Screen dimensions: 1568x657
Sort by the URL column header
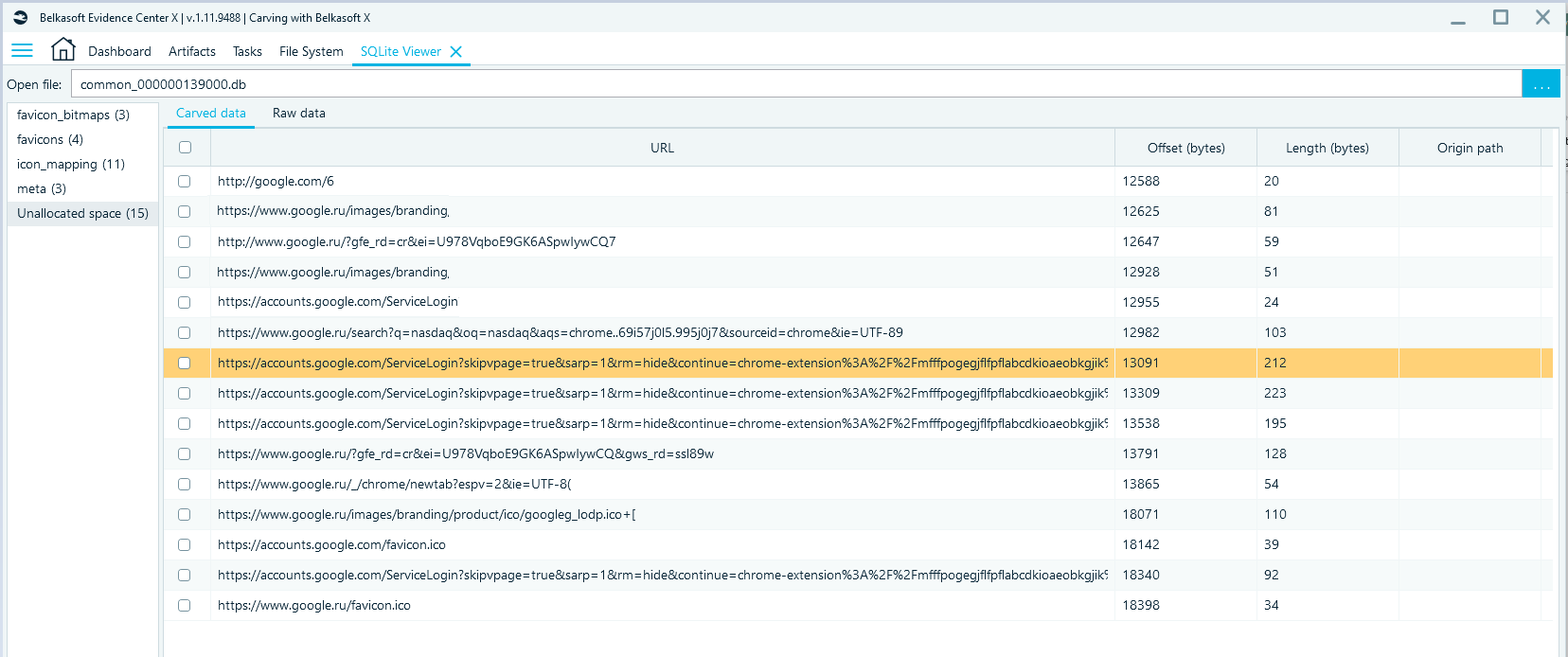(x=663, y=148)
